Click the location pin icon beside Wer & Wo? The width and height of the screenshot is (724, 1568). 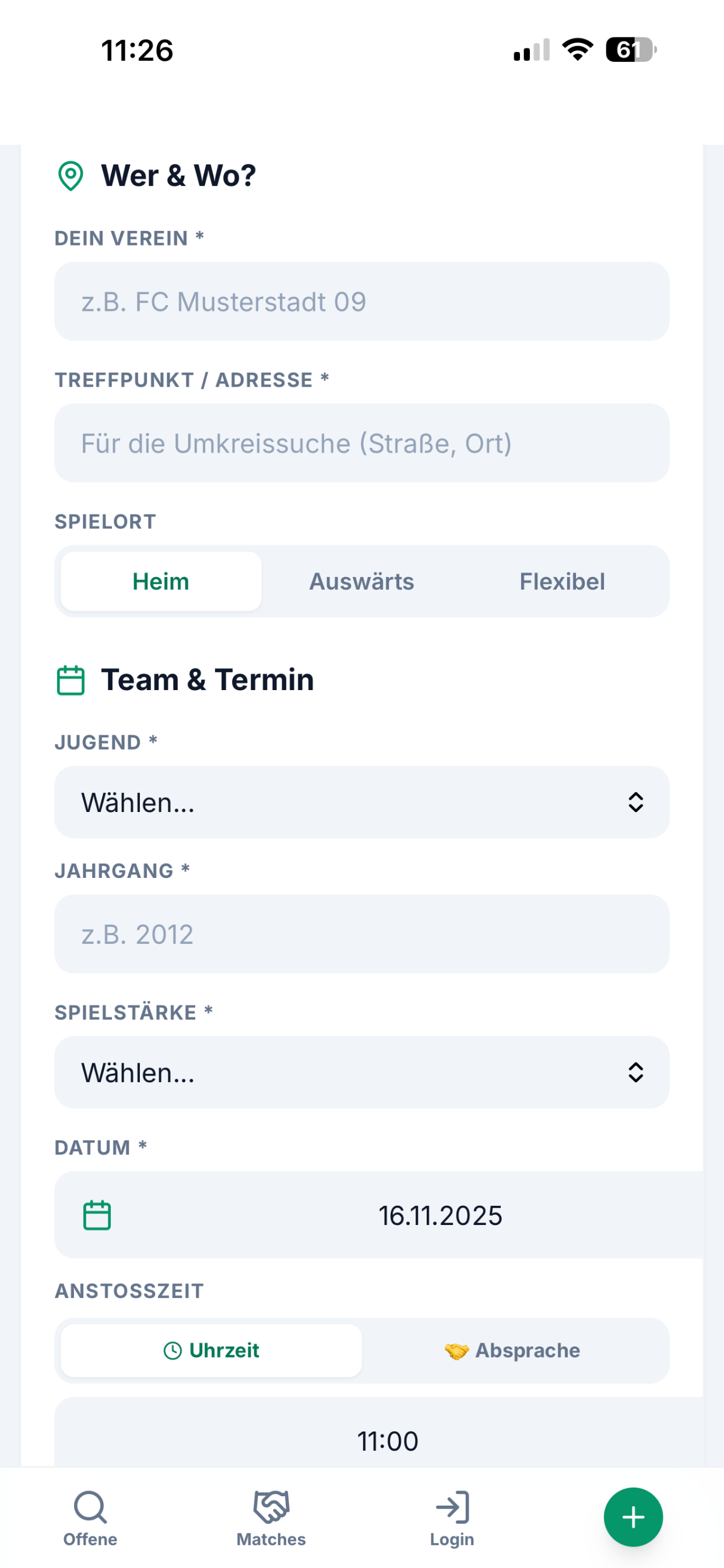point(71,176)
